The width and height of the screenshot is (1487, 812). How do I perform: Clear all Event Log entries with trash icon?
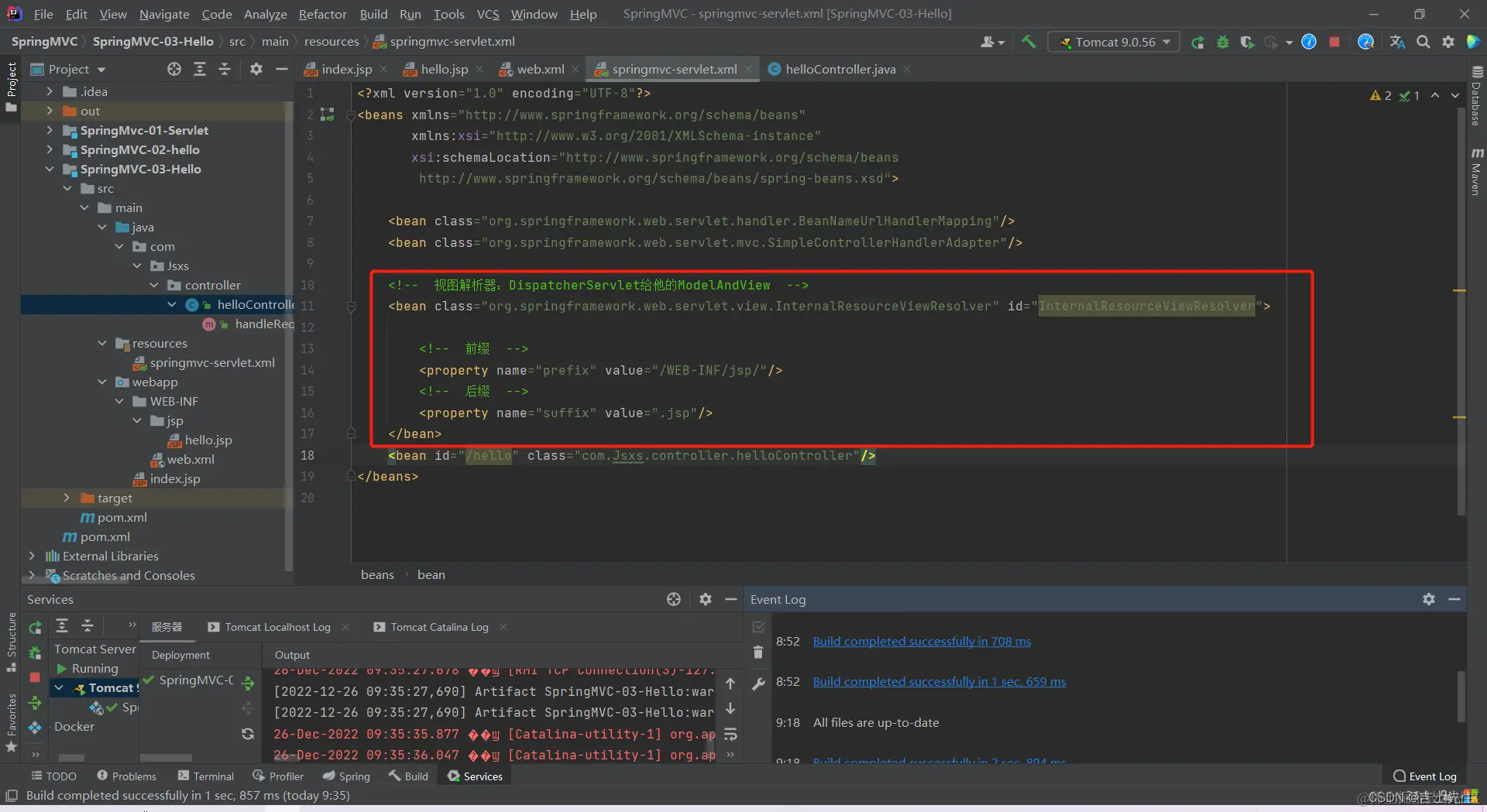click(x=758, y=653)
